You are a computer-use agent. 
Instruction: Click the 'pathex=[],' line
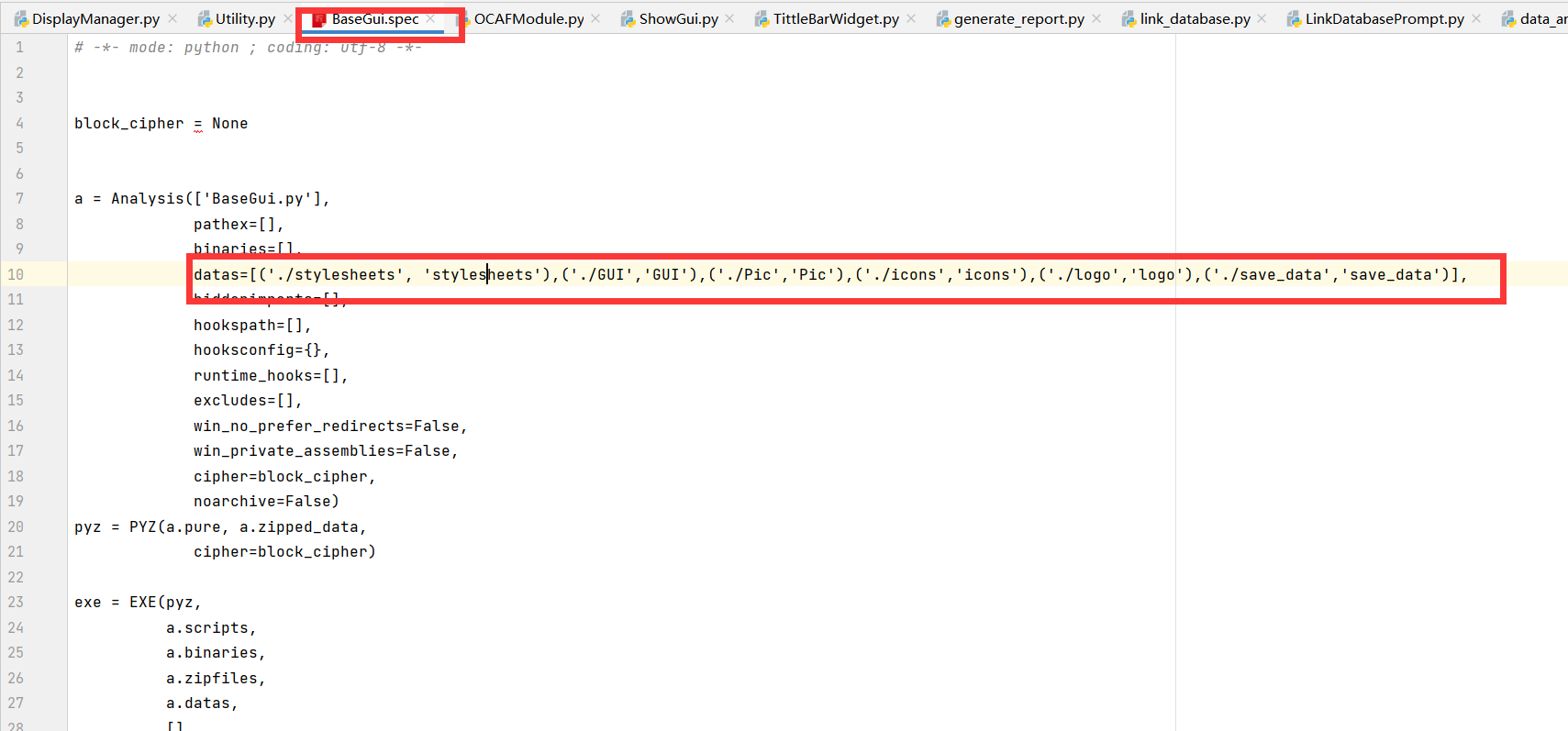tap(239, 225)
